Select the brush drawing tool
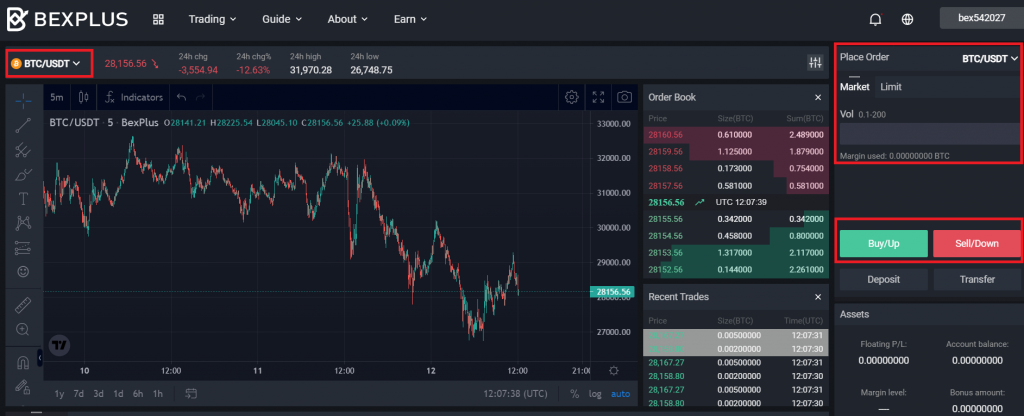 [x=24, y=174]
